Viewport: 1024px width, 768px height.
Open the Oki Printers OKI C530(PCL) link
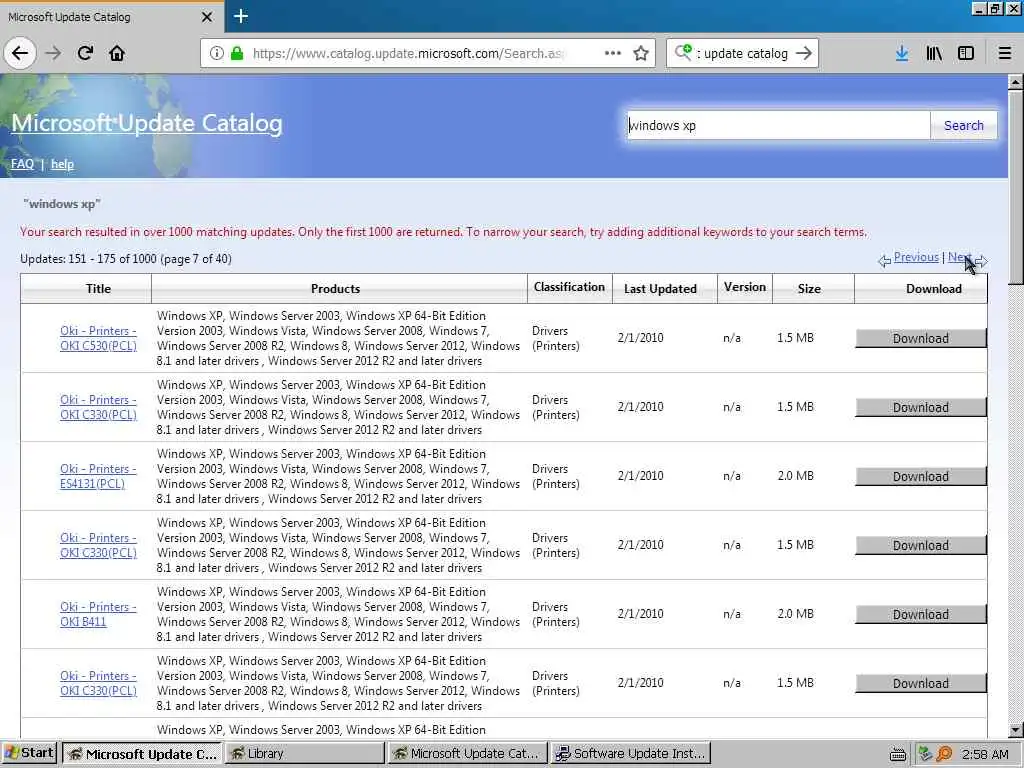tap(99, 338)
